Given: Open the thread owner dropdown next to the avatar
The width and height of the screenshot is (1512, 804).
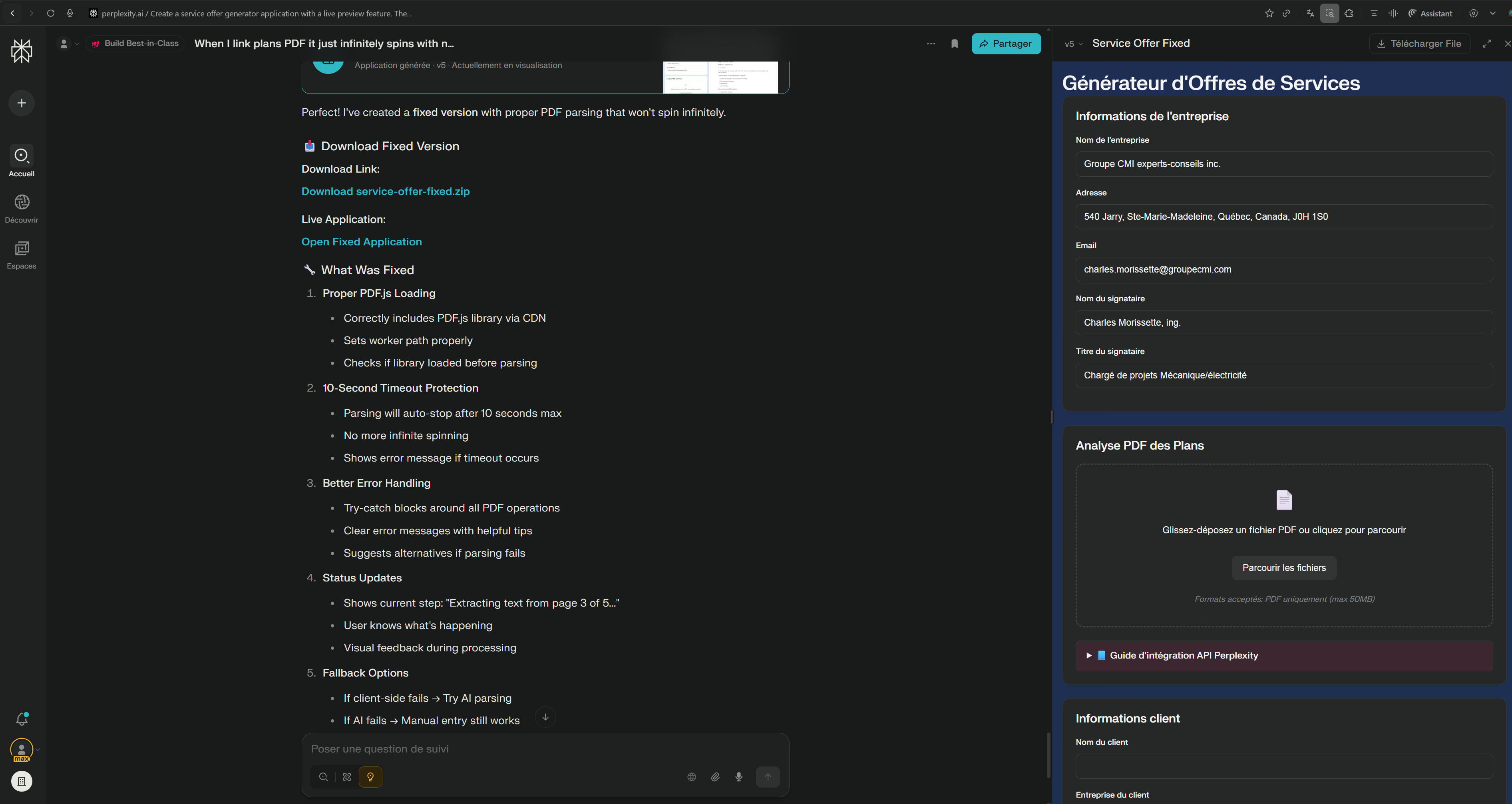Looking at the screenshot, I should (69, 44).
